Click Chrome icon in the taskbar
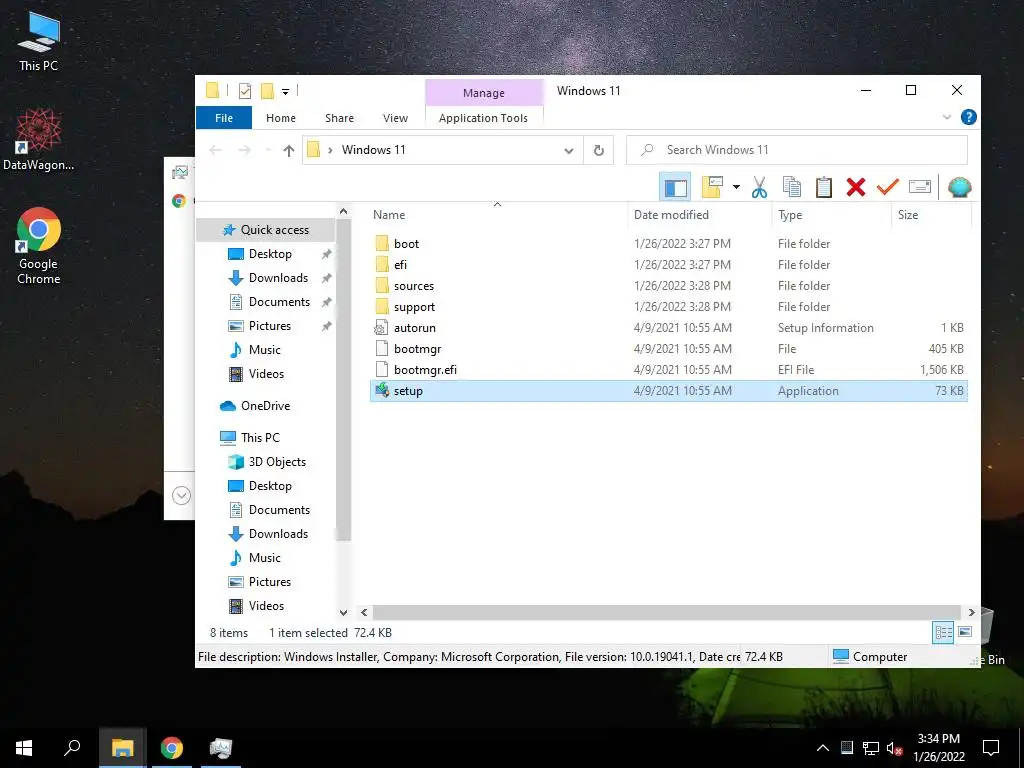This screenshot has height=768, width=1024. (x=172, y=748)
